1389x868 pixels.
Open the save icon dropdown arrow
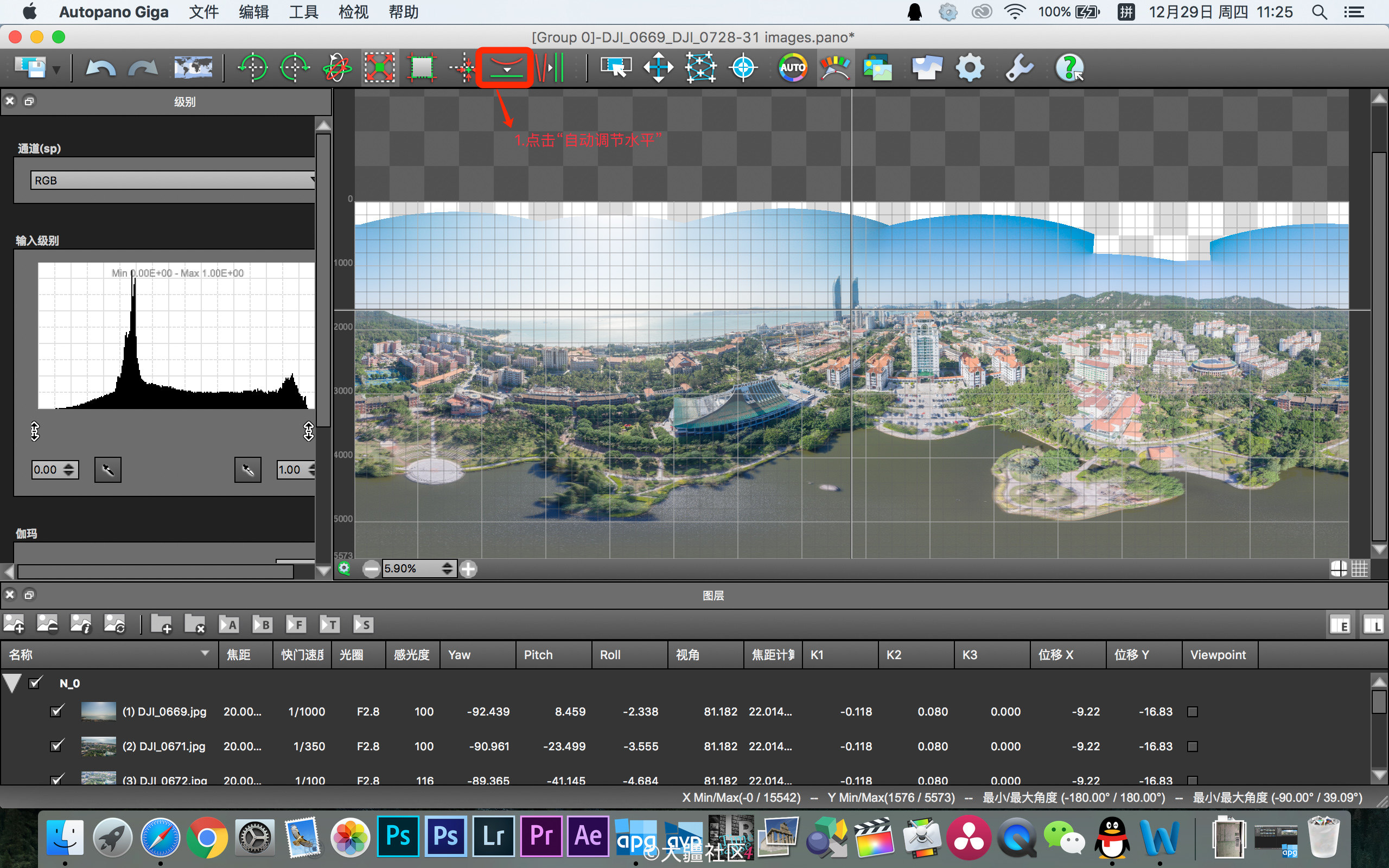56,70
